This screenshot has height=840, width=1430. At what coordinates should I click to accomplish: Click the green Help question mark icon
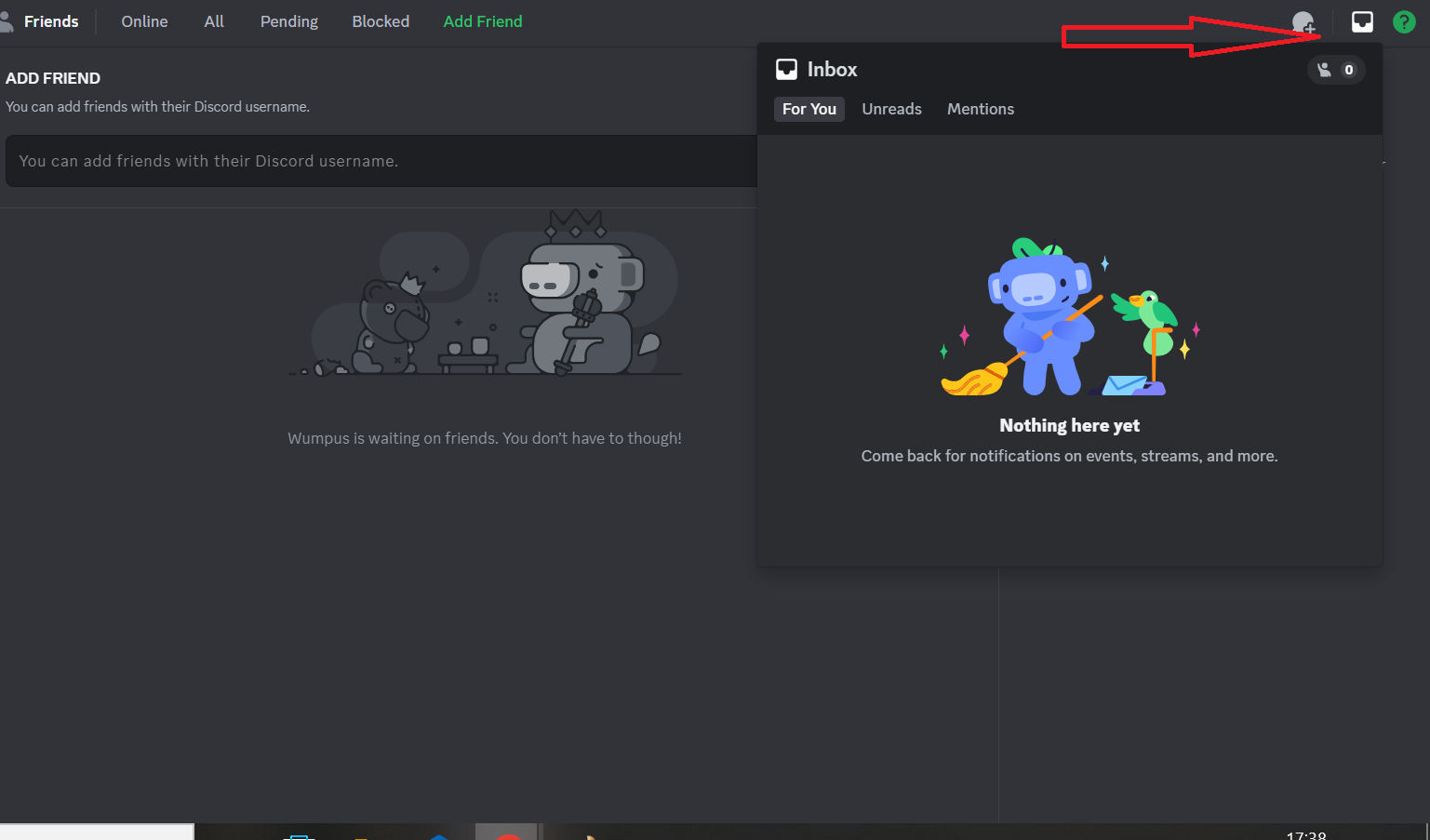(1404, 21)
